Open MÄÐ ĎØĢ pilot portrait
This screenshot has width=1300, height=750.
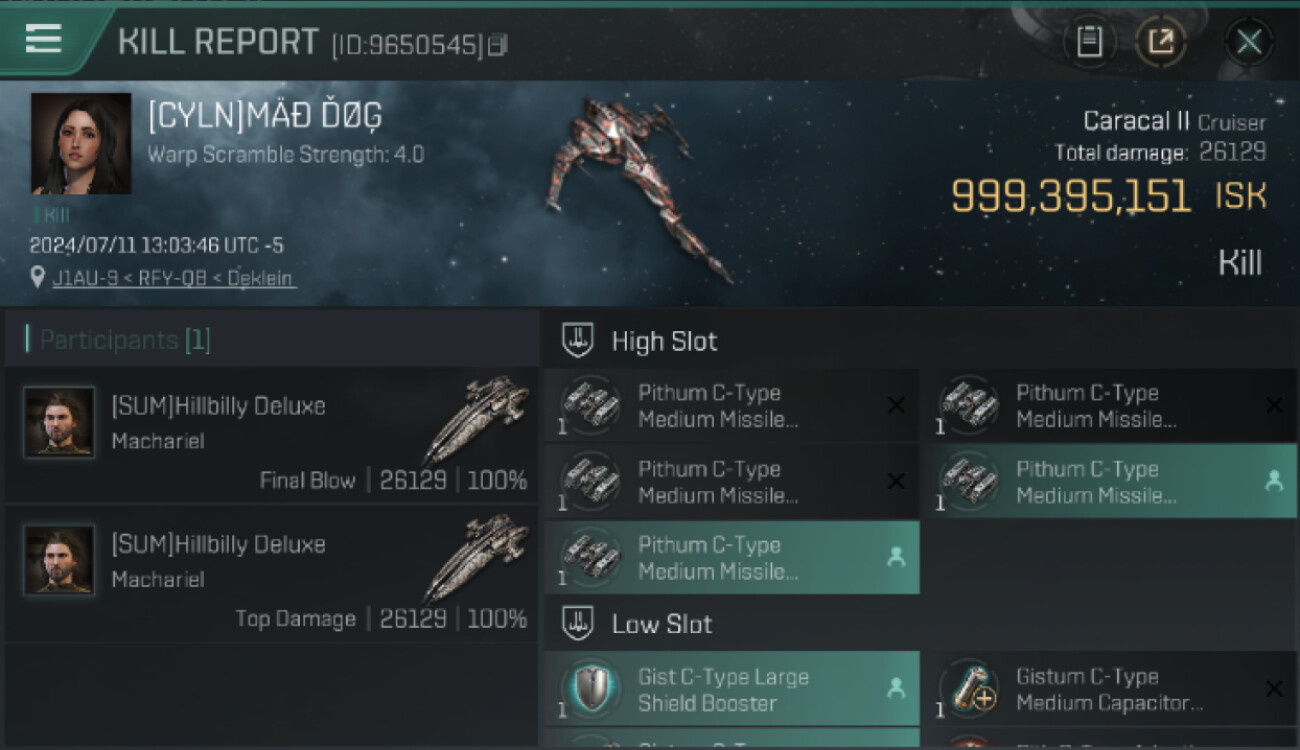[81, 143]
